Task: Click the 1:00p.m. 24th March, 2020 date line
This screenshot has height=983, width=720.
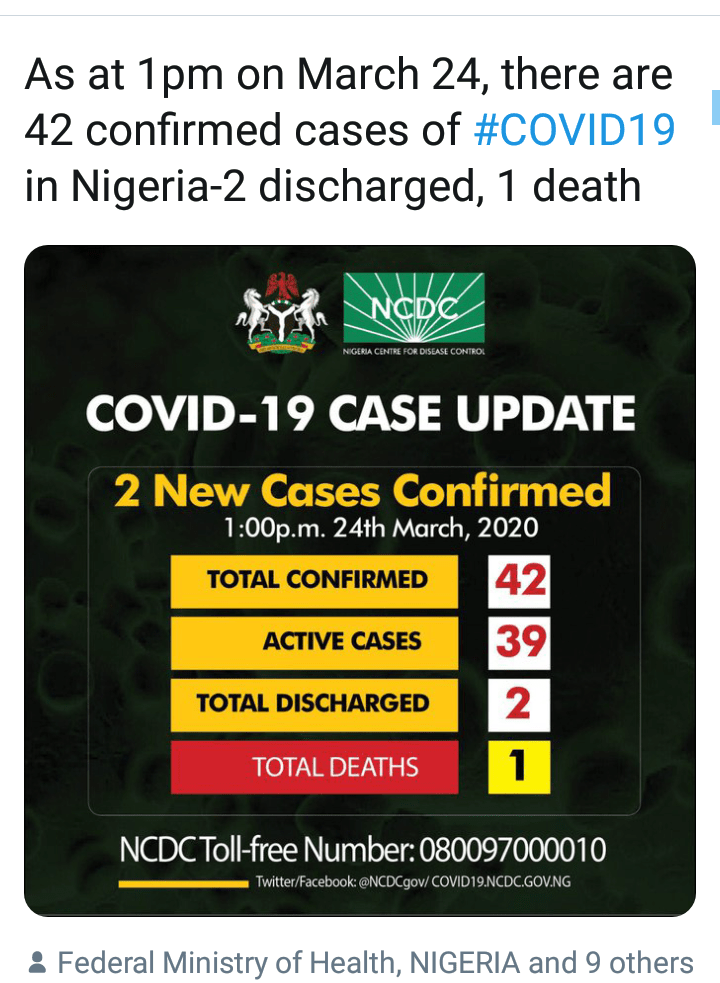Action: pyautogui.click(x=361, y=526)
